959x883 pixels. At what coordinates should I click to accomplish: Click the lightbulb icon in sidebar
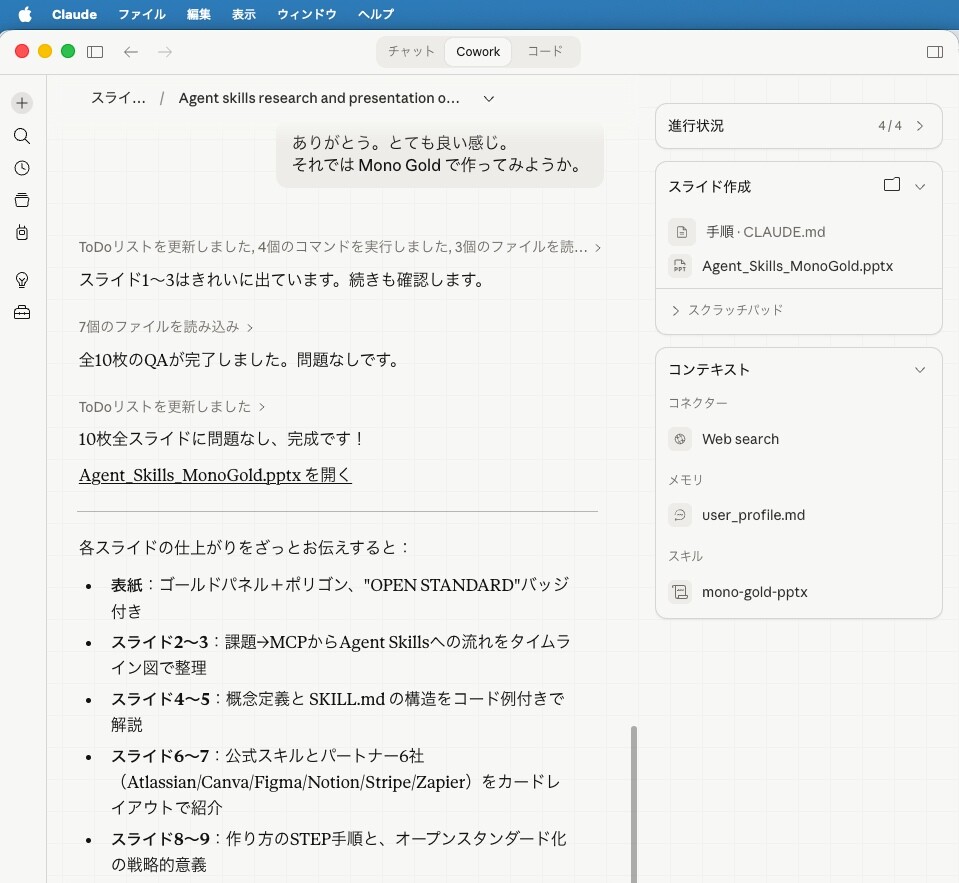(22, 280)
